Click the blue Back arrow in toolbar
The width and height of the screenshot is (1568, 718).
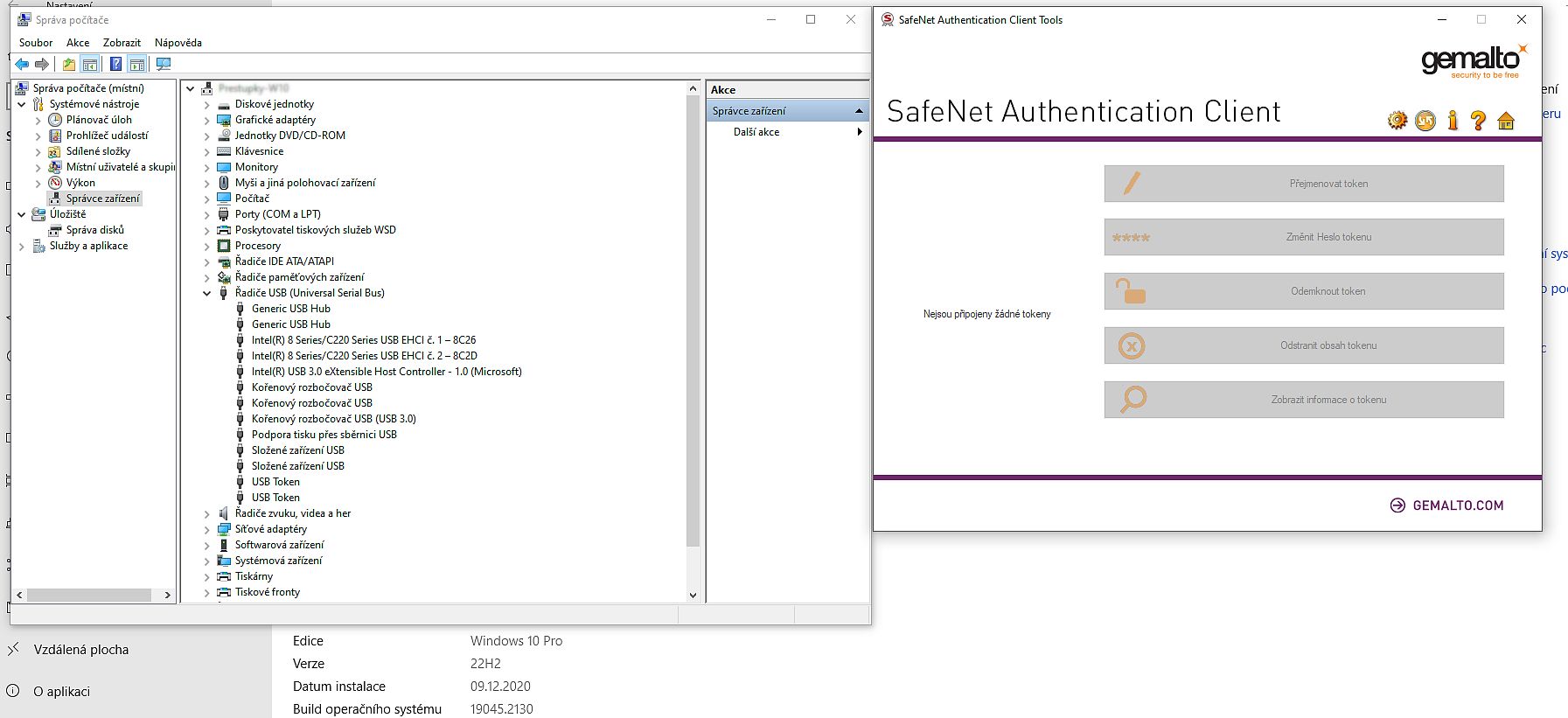pyautogui.click(x=22, y=64)
